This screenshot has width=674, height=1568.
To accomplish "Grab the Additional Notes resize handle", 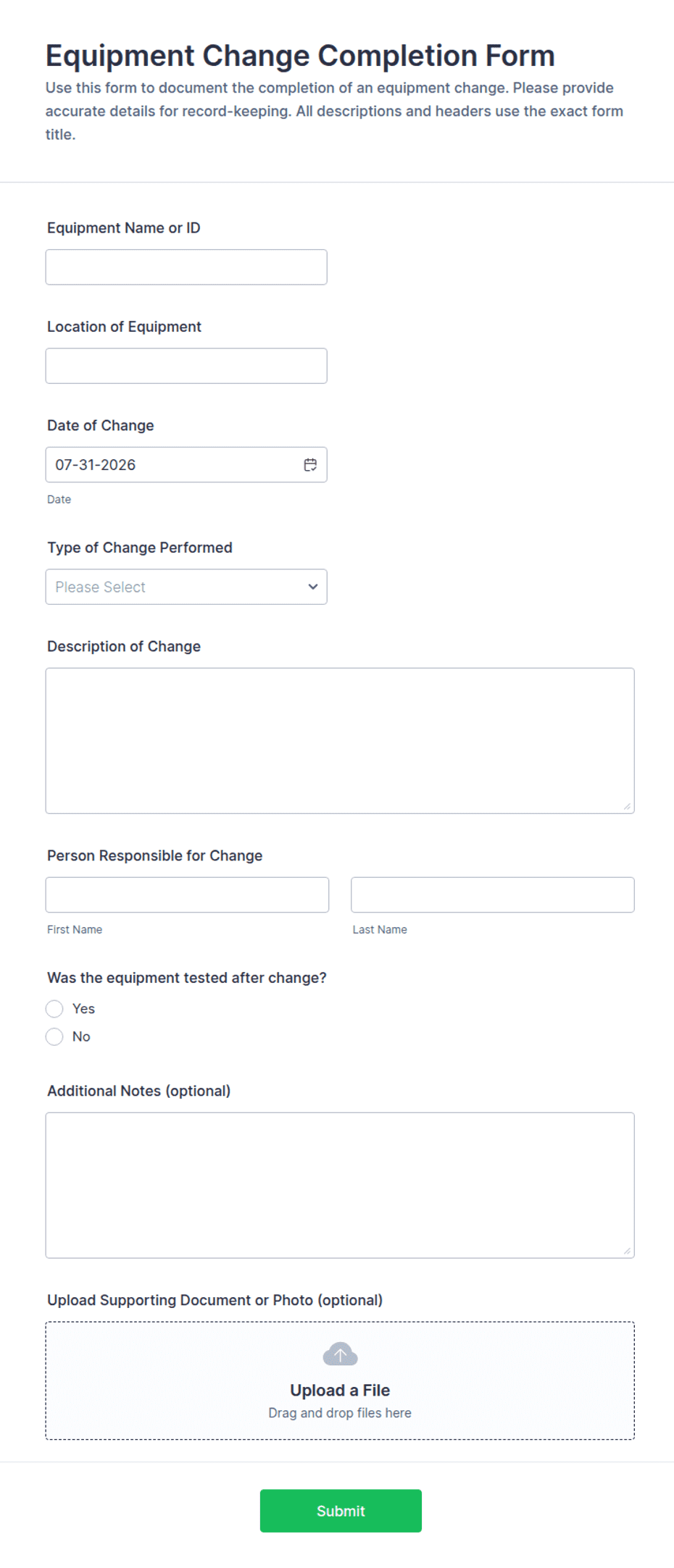I will click(627, 1251).
